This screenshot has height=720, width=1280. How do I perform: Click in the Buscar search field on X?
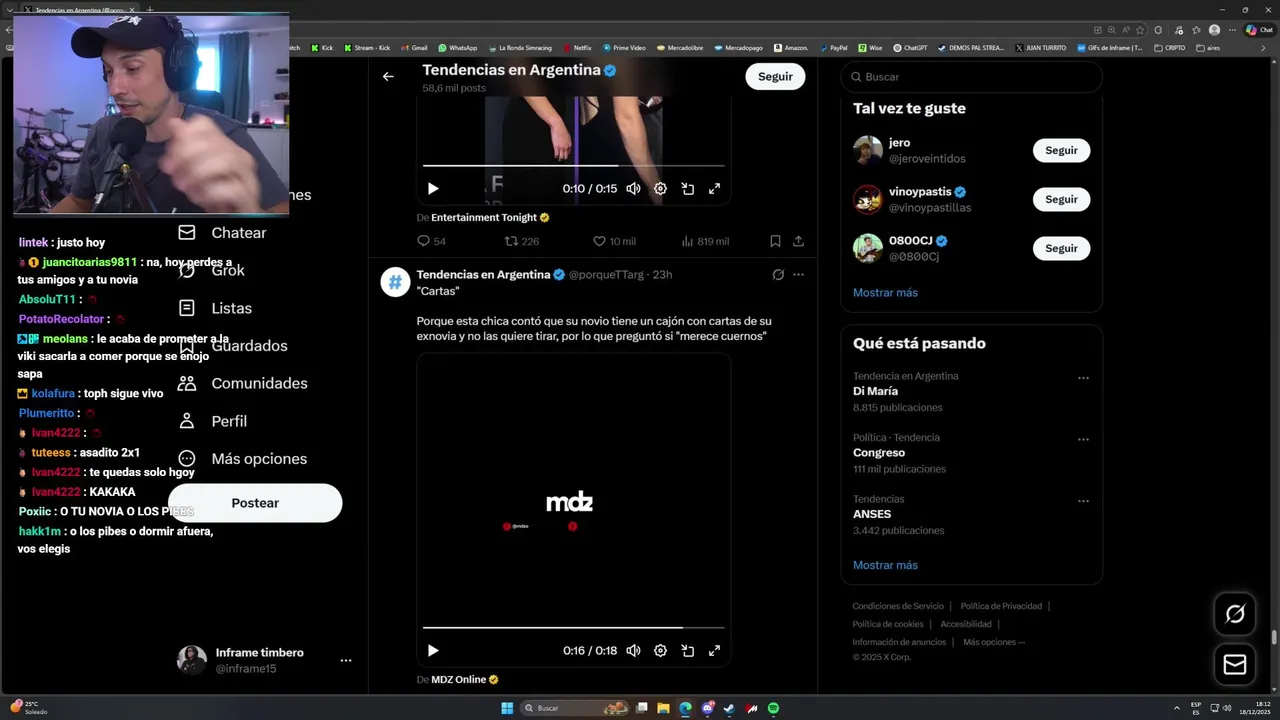[971, 76]
